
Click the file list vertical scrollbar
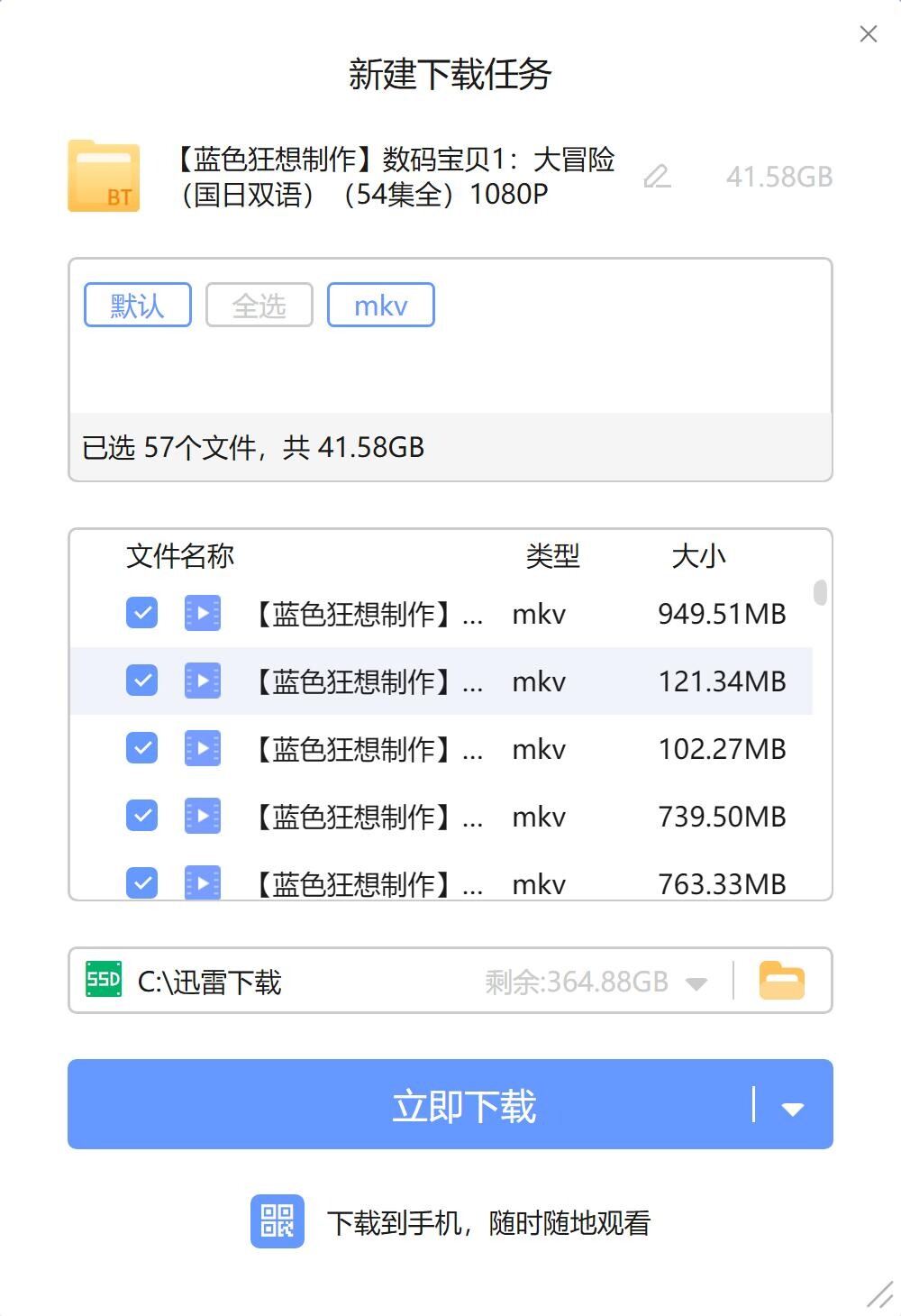pyautogui.click(x=820, y=593)
